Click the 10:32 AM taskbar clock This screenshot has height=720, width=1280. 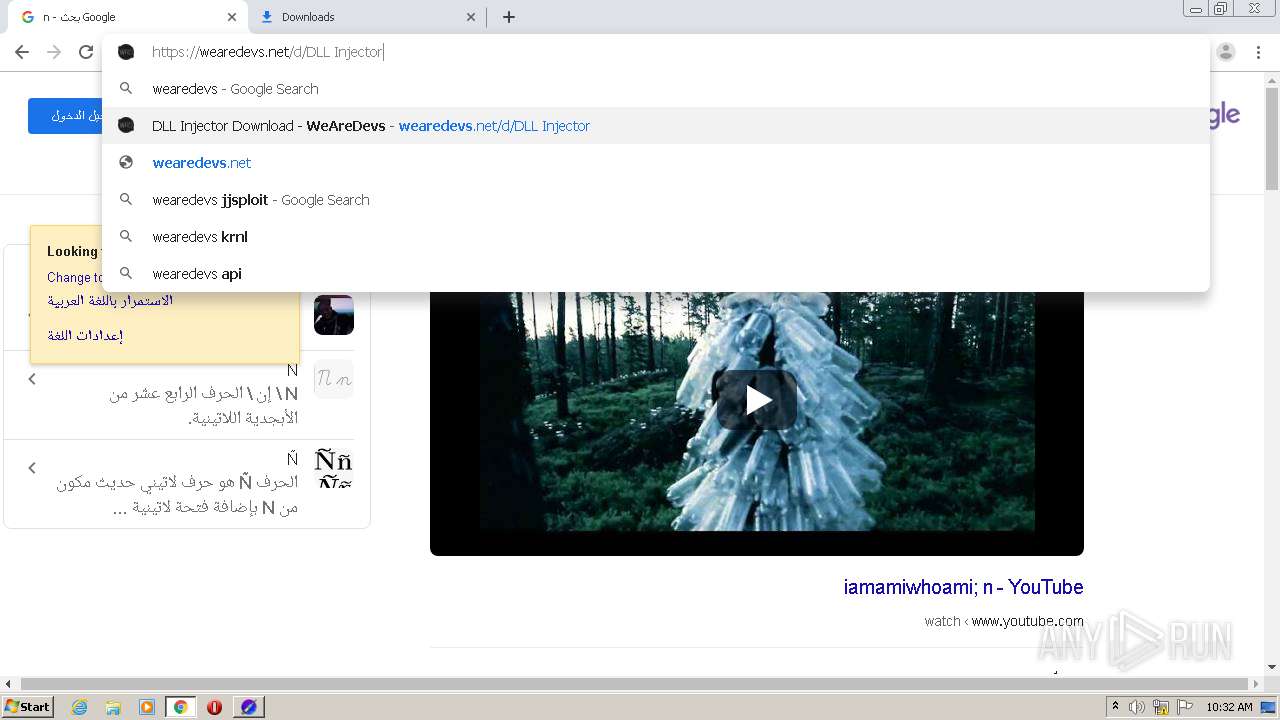click(x=1229, y=707)
